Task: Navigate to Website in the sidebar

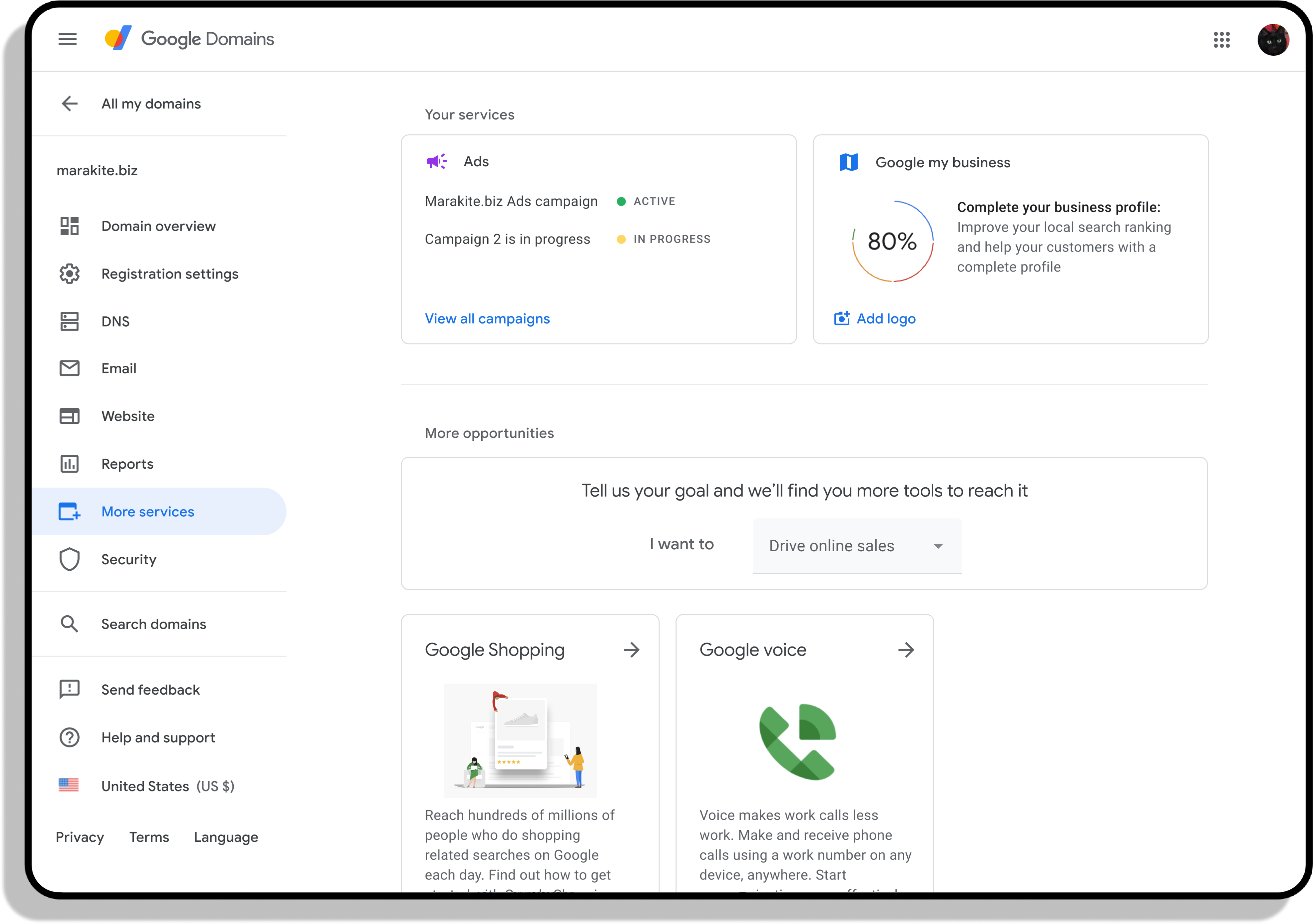Action: click(159, 416)
